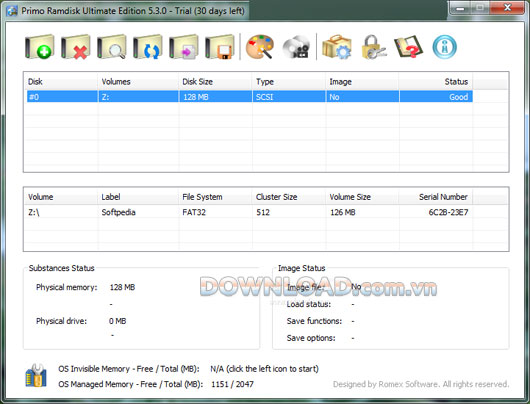Image resolution: width=530 pixels, height=404 pixels.
Task: Click the 512 cluster size cell
Action: (x=263, y=212)
